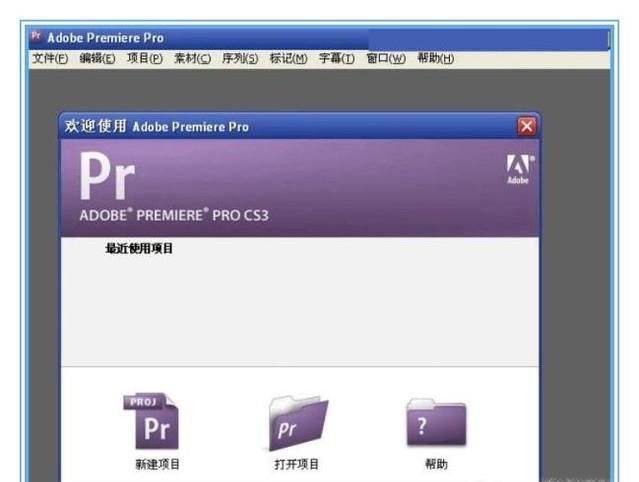
Task: Open the 帮助(H) menu in the menu bar
Action: pyautogui.click(x=435, y=59)
